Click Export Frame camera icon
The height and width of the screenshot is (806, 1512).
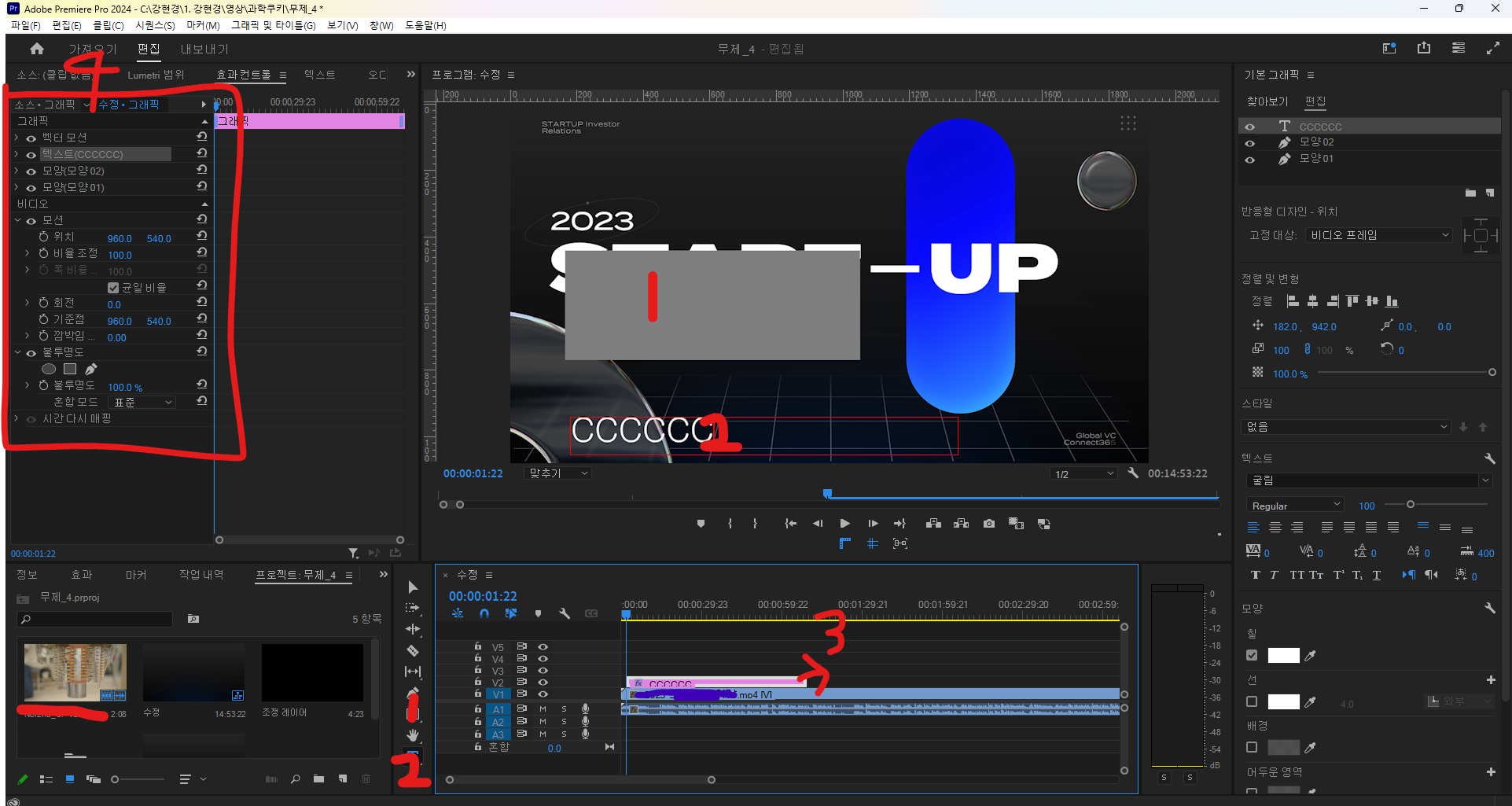tap(989, 524)
